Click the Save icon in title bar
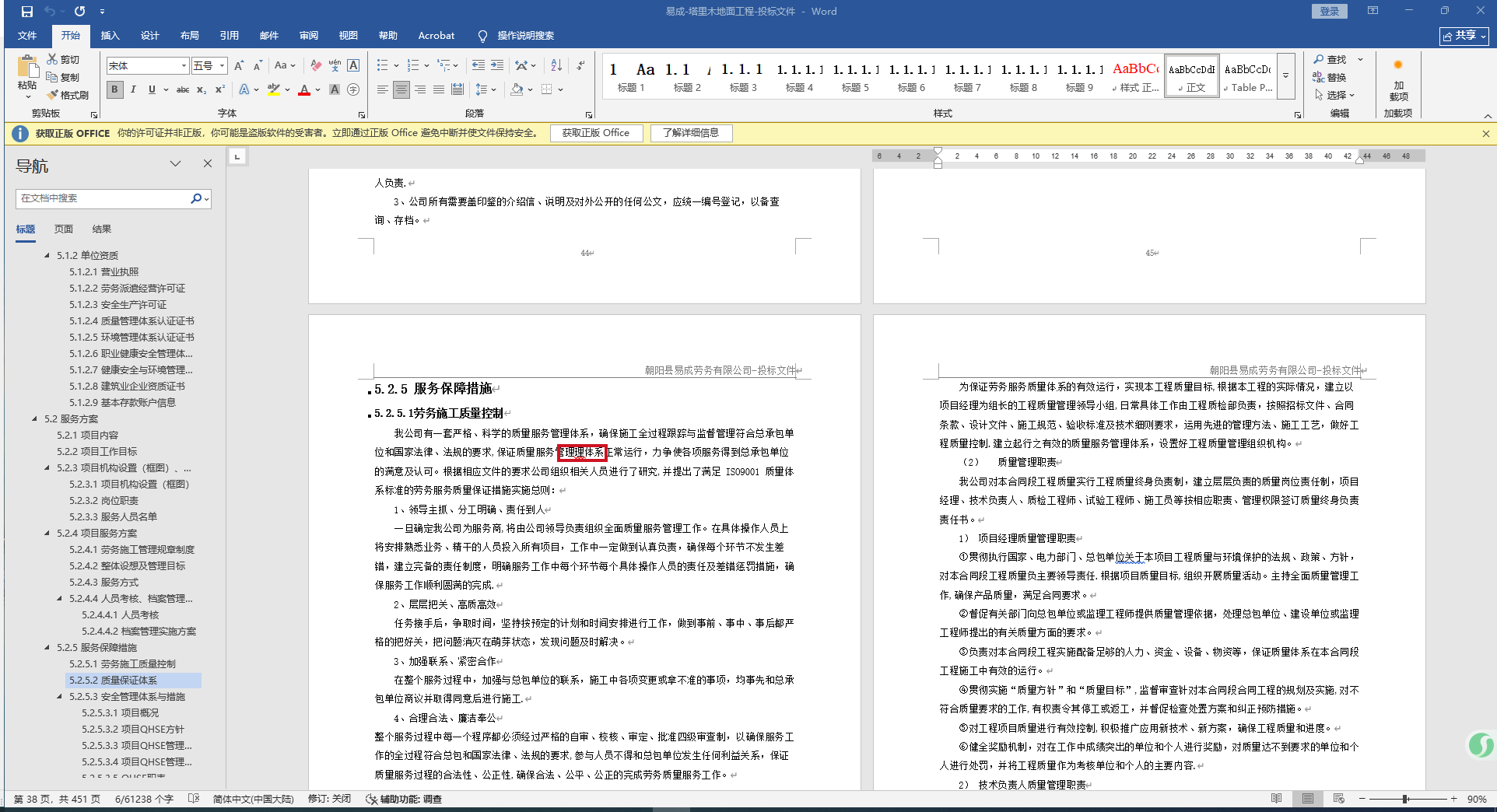The image size is (1497, 812). pyautogui.click(x=27, y=12)
